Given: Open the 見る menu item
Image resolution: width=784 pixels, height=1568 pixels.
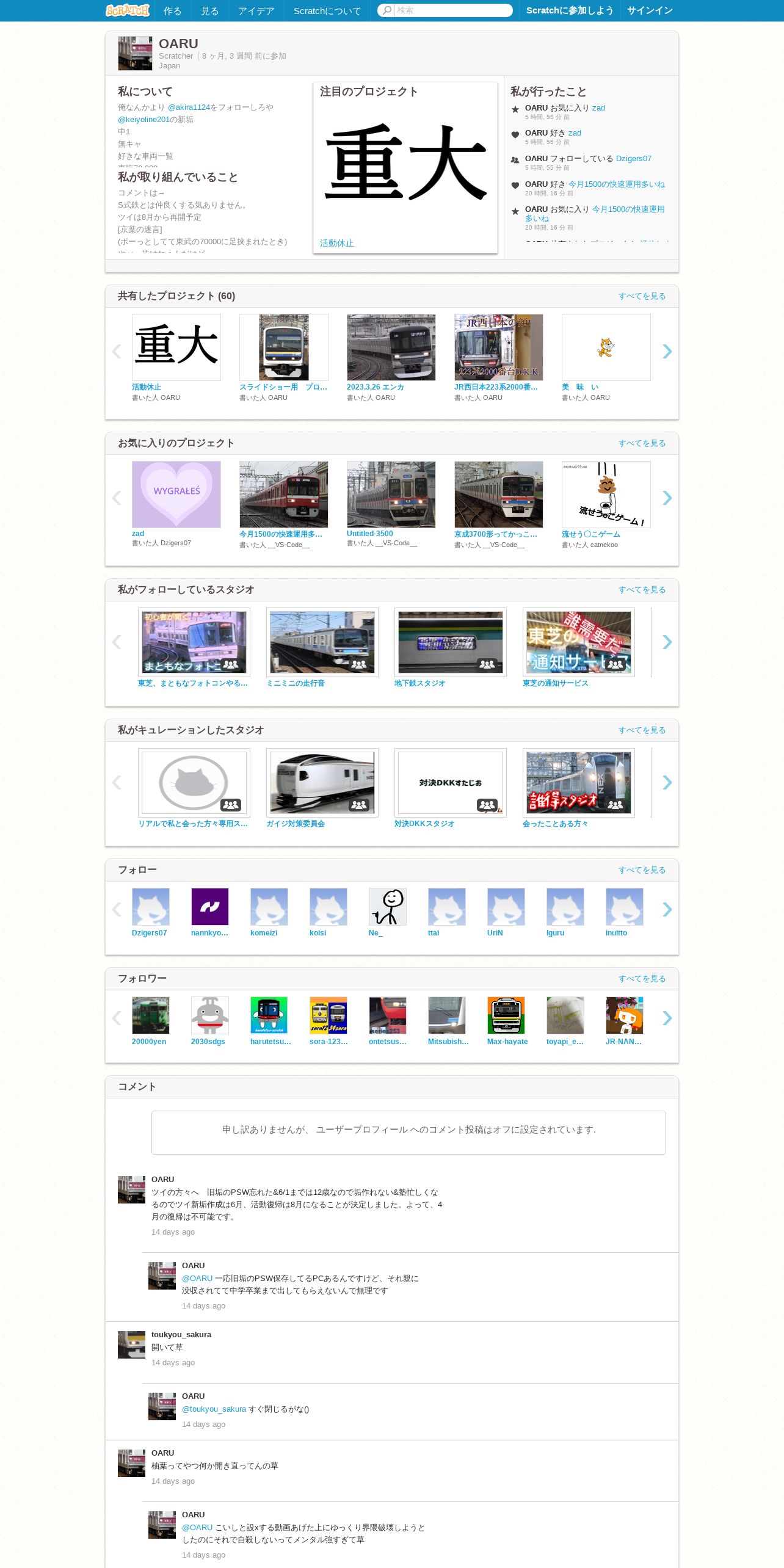Looking at the screenshot, I should pos(209,10).
